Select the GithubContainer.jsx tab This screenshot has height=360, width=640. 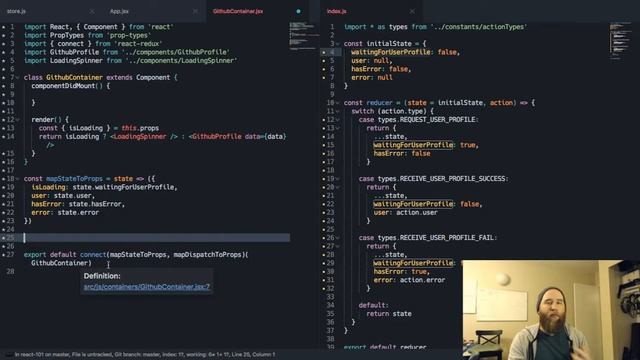click(238, 11)
